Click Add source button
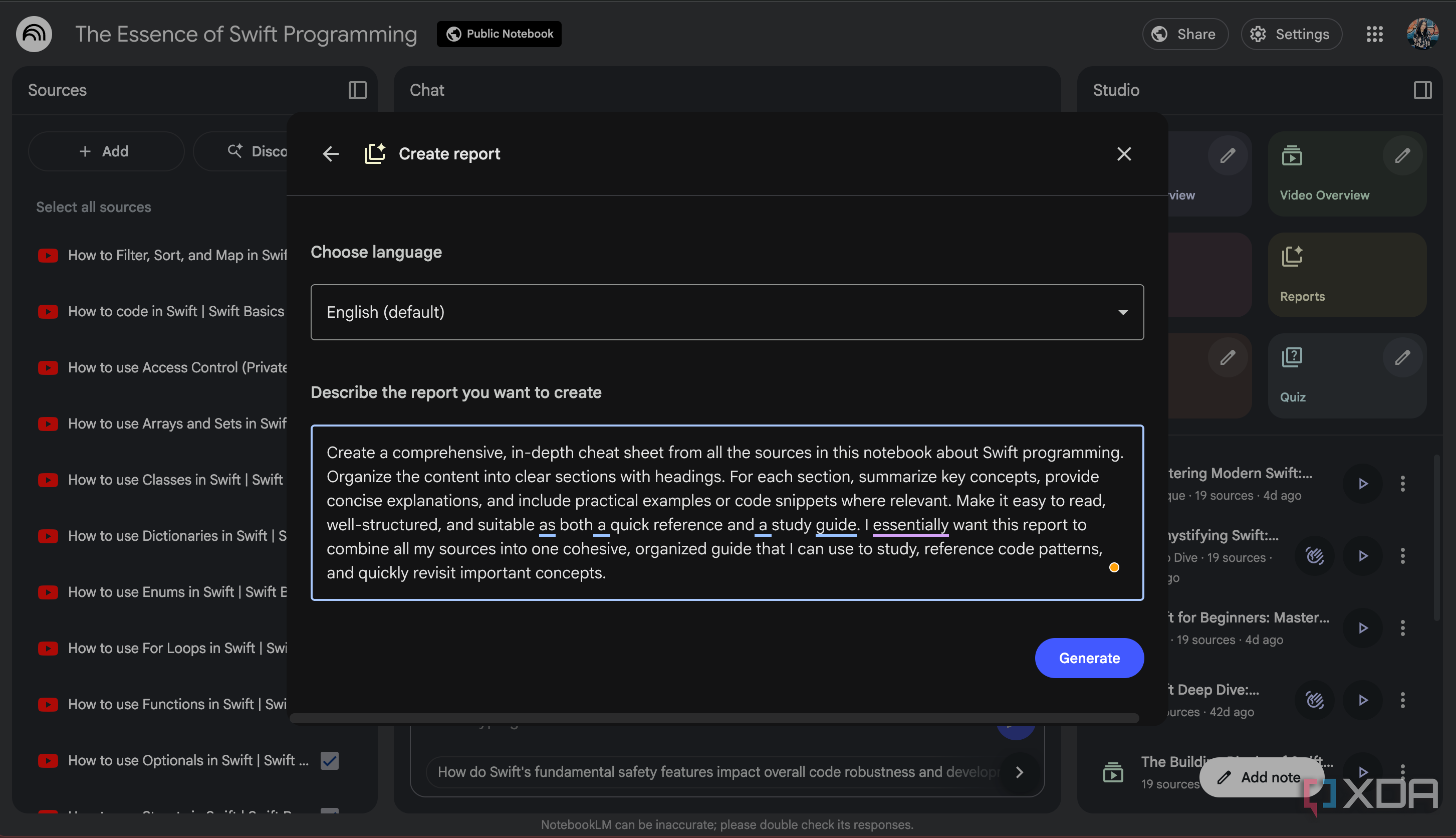 (x=106, y=151)
